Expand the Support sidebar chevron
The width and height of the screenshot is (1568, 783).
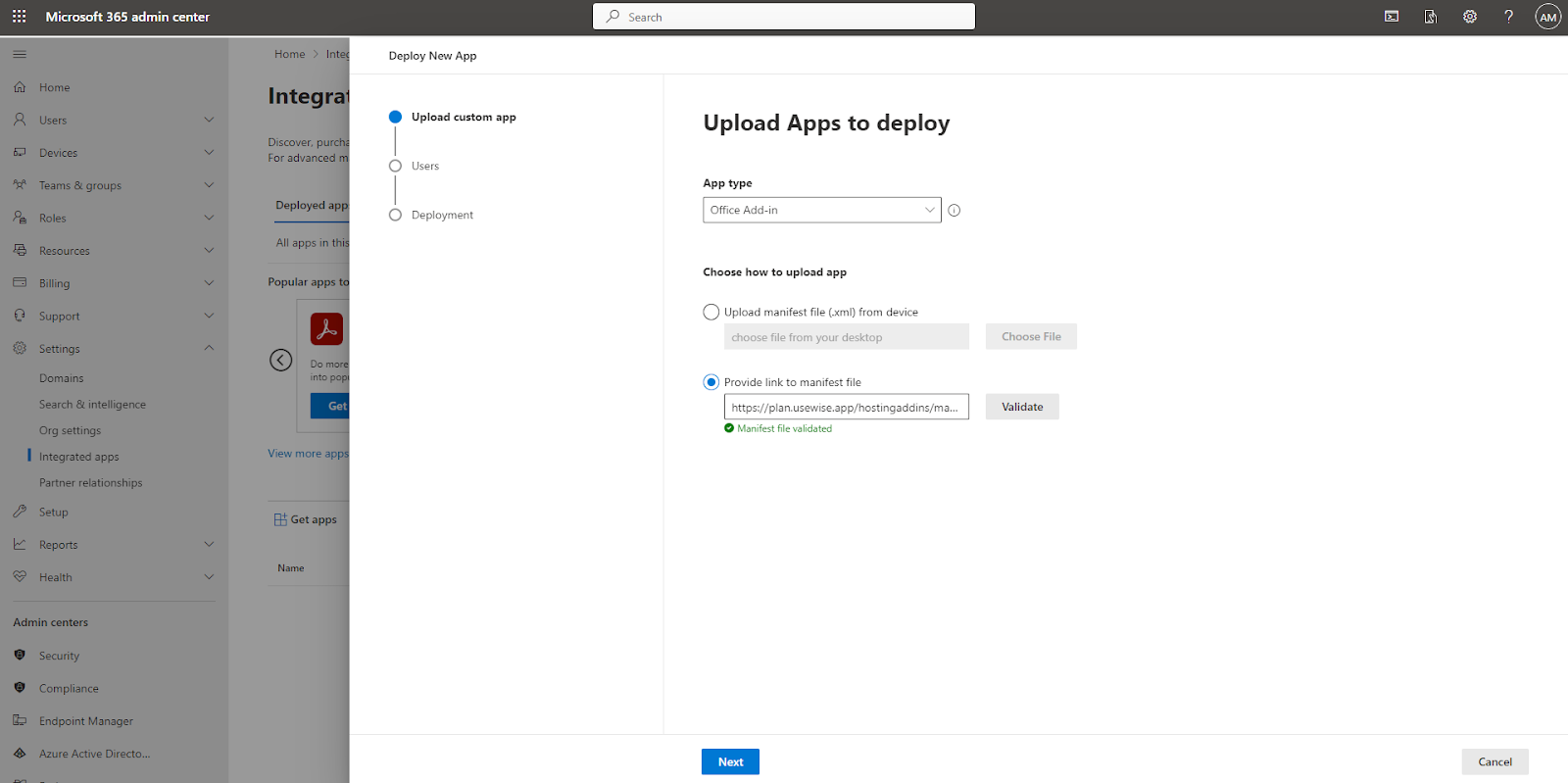click(x=209, y=316)
